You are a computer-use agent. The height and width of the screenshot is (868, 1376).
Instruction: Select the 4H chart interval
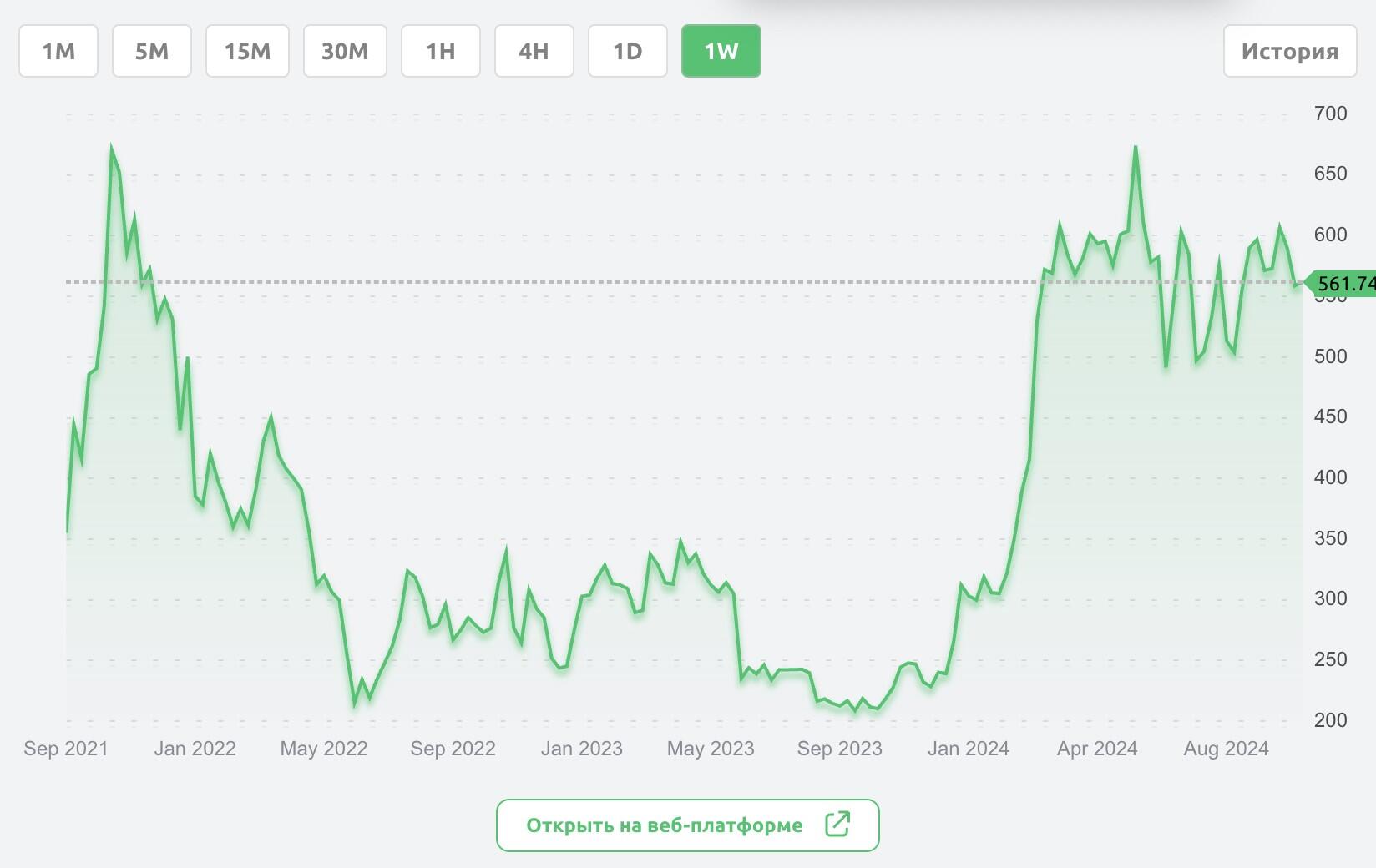click(534, 52)
